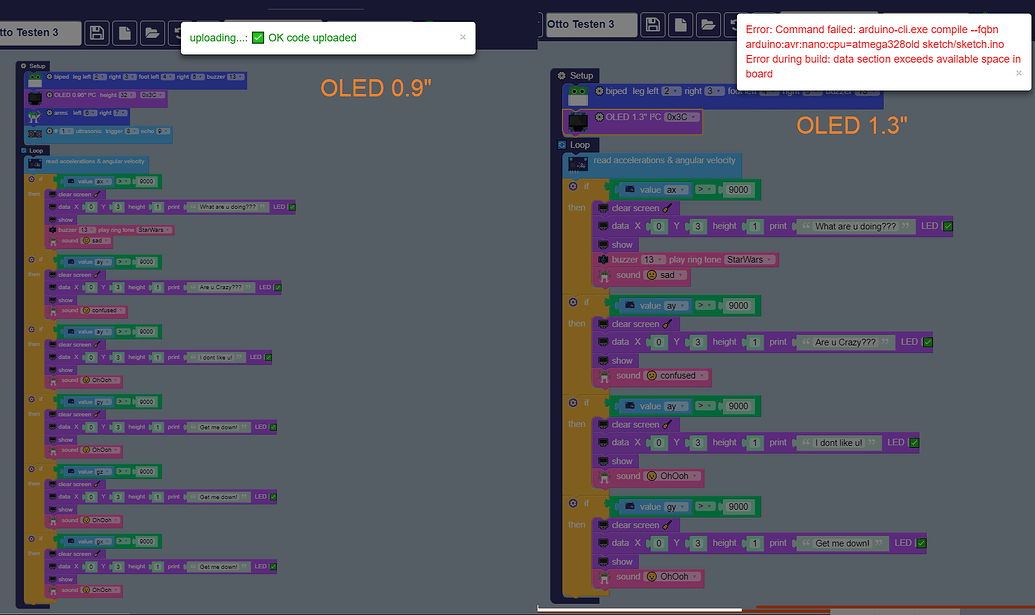This screenshot has width=1035, height=615.
Task: Toggle LED checkbox on right 'Get me down!' row
Action: pyautogui.click(x=921, y=543)
